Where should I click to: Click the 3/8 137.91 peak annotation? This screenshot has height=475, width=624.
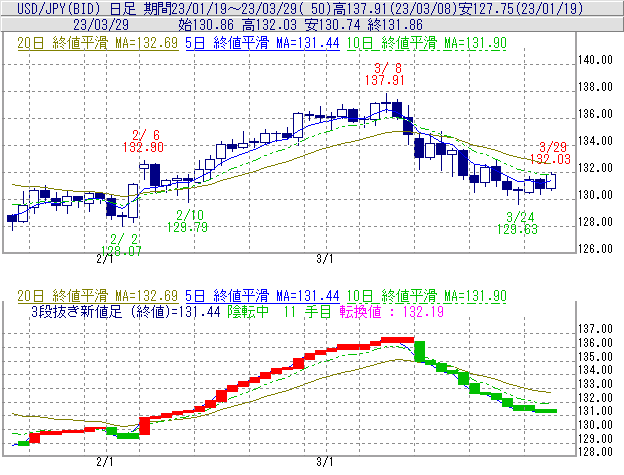pyautogui.click(x=385, y=74)
